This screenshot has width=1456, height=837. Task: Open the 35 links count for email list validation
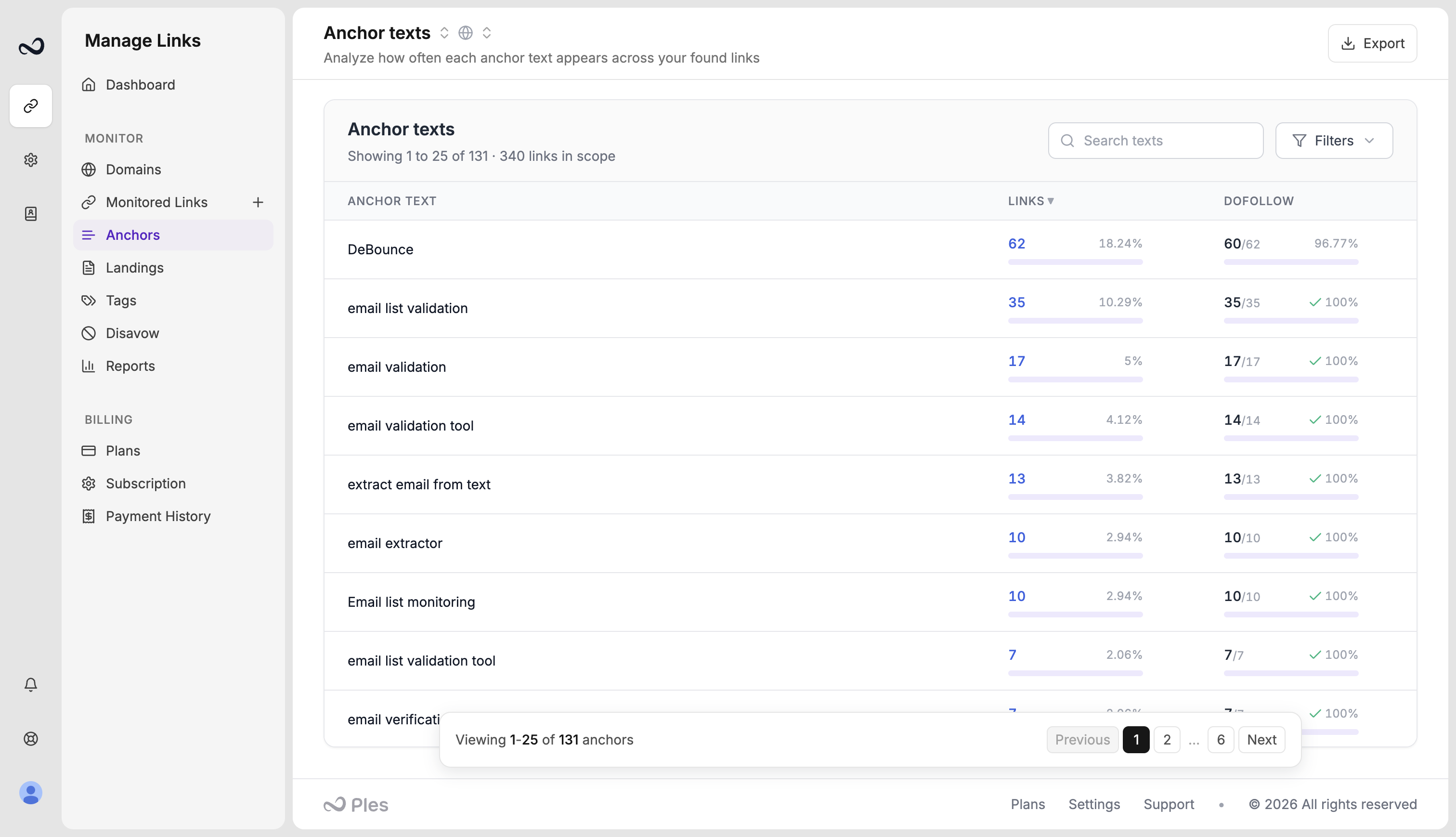tap(1016, 302)
